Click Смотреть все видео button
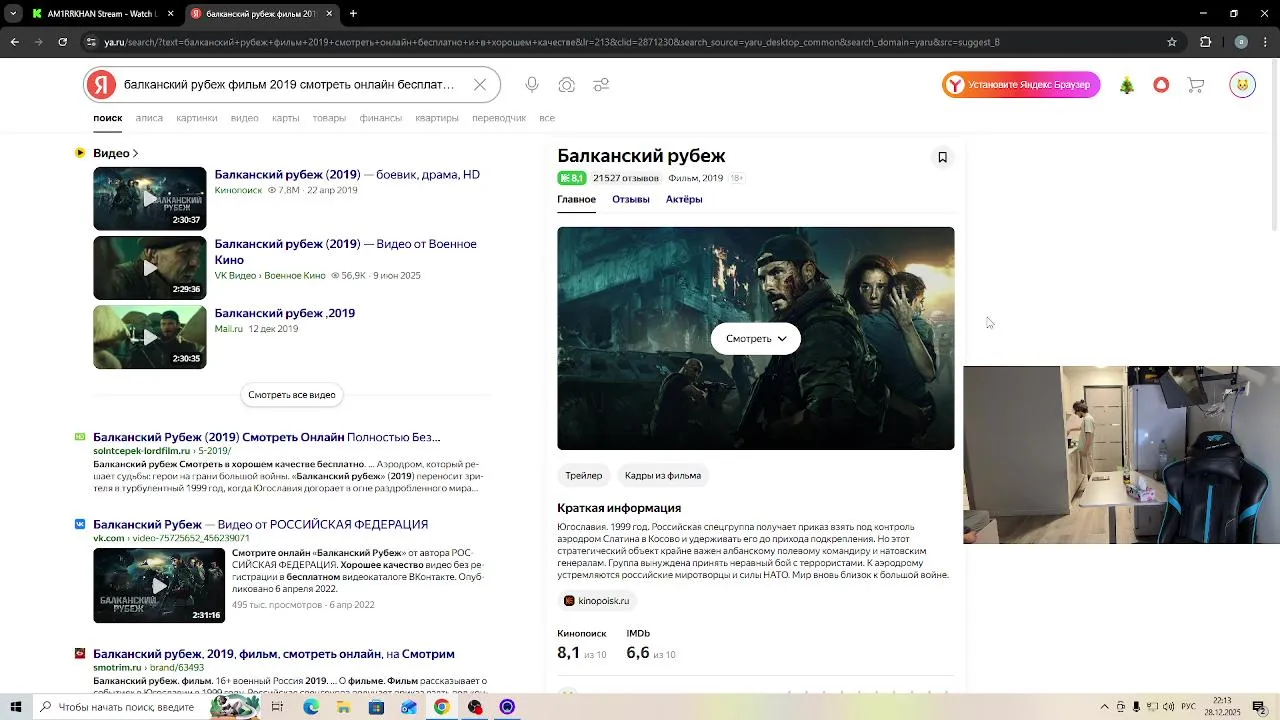The width and height of the screenshot is (1280, 720). tap(292, 395)
